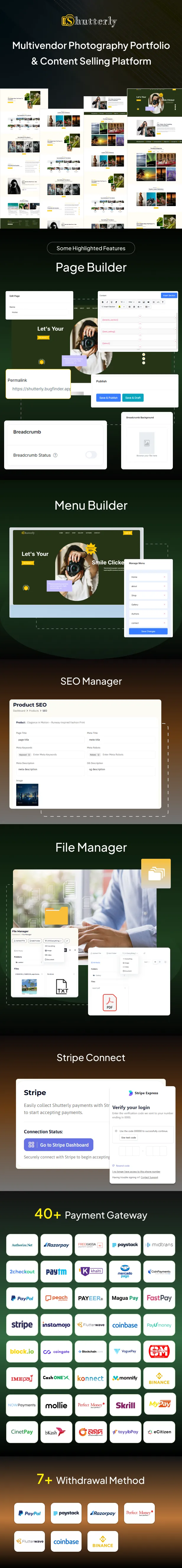The image size is (182, 1568).
Task: Click the Skrill gateway logo
Action: point(125,1405)
